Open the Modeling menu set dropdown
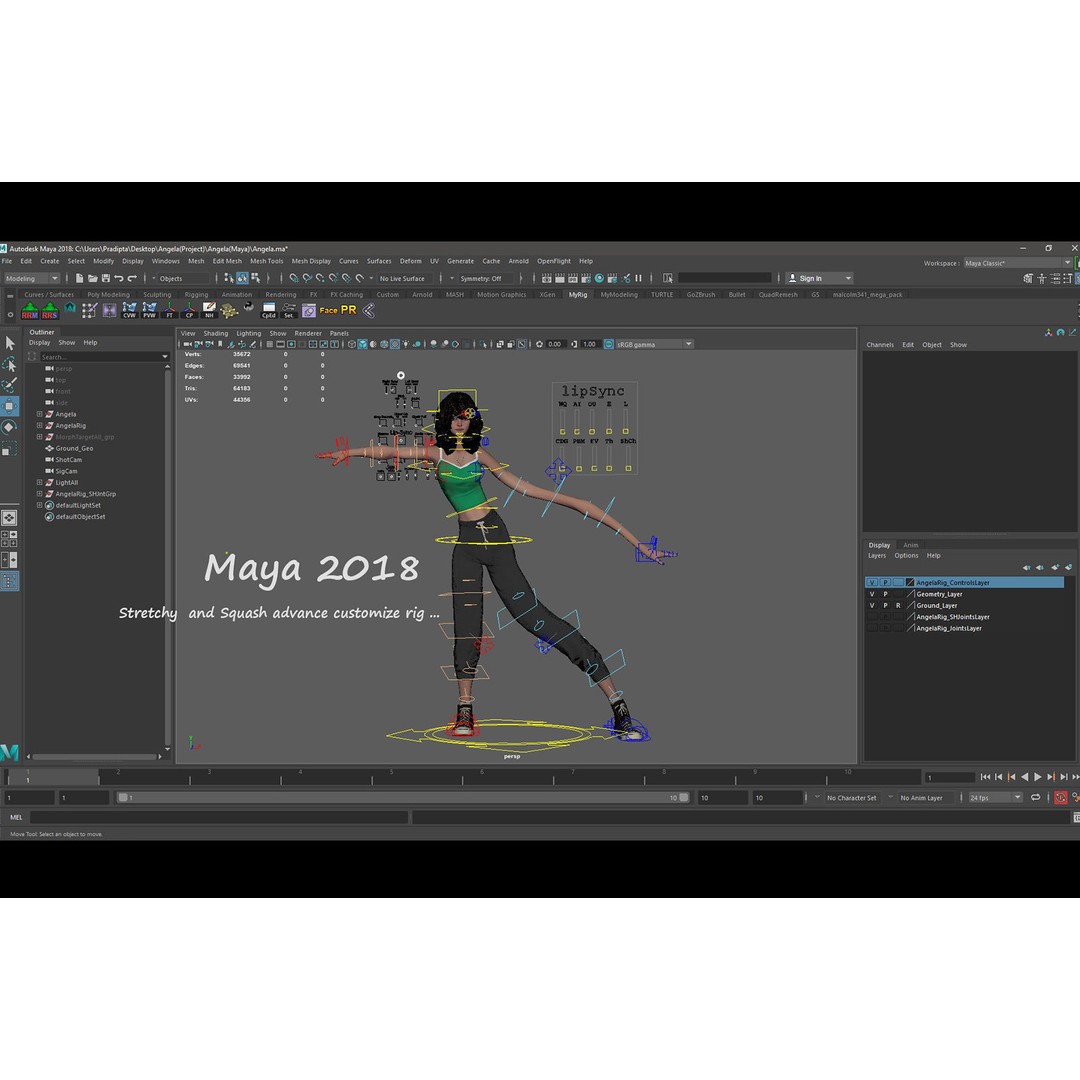 [32, 278]
